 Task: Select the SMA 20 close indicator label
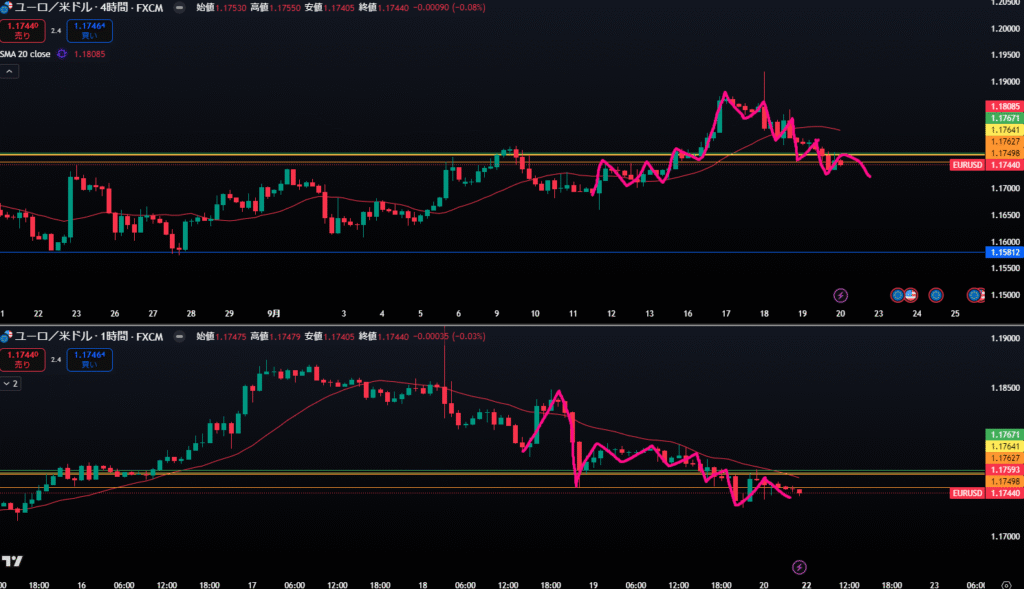[x=26, y=54]
